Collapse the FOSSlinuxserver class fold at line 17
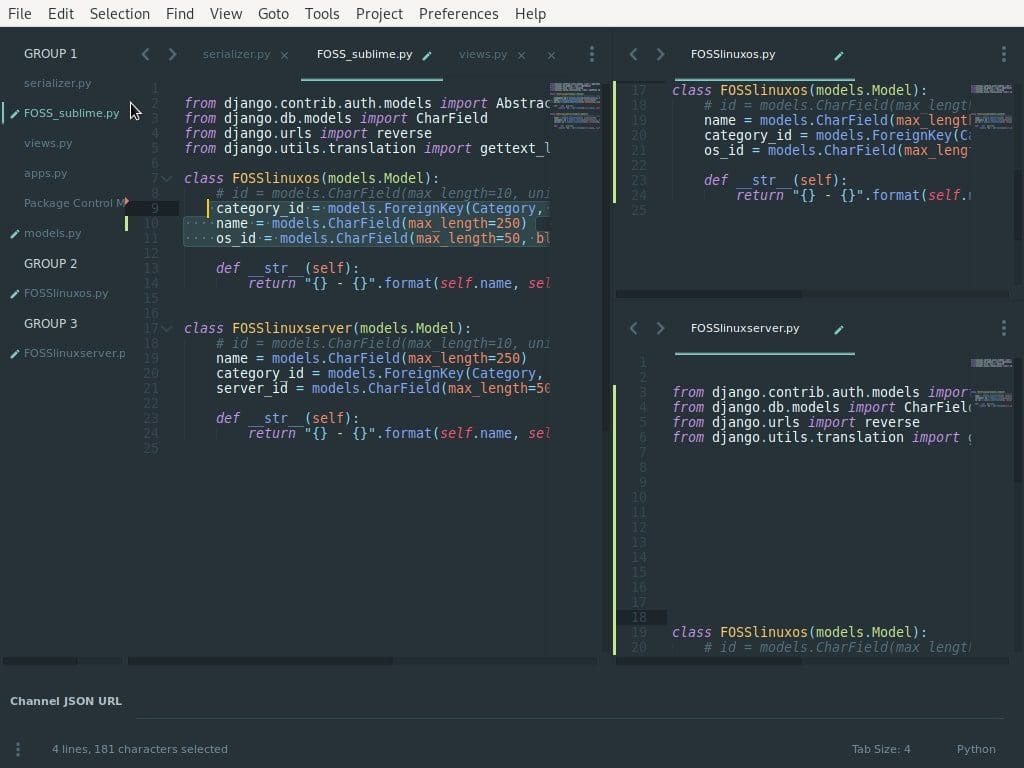The height and width of the screenshot is (768, 1024). [167, 328]
